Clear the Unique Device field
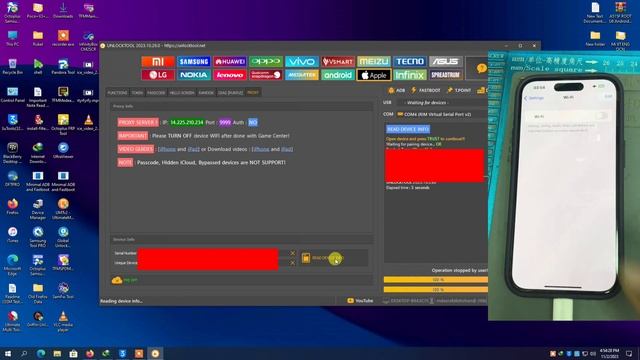The width and height of the screenshot is (640, 360). [292, 263]
